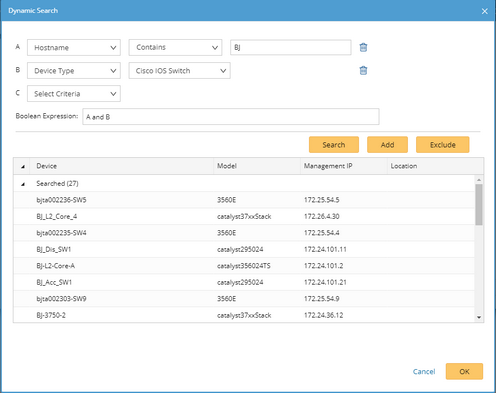
Task: Click the Add button
Action: 387,145
